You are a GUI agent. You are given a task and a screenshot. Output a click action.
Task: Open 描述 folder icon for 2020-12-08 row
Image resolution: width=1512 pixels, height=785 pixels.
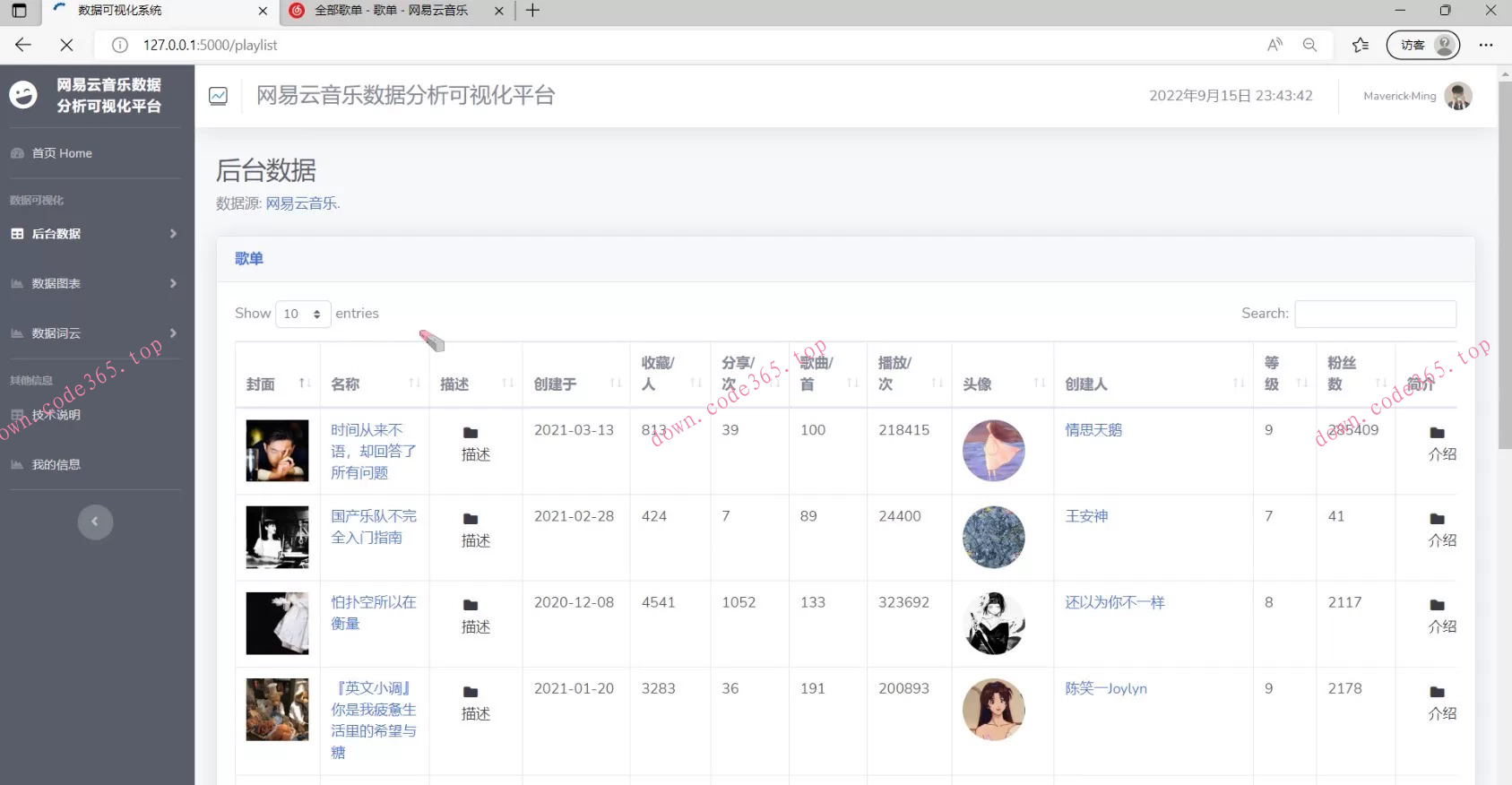tap(471, 605)
